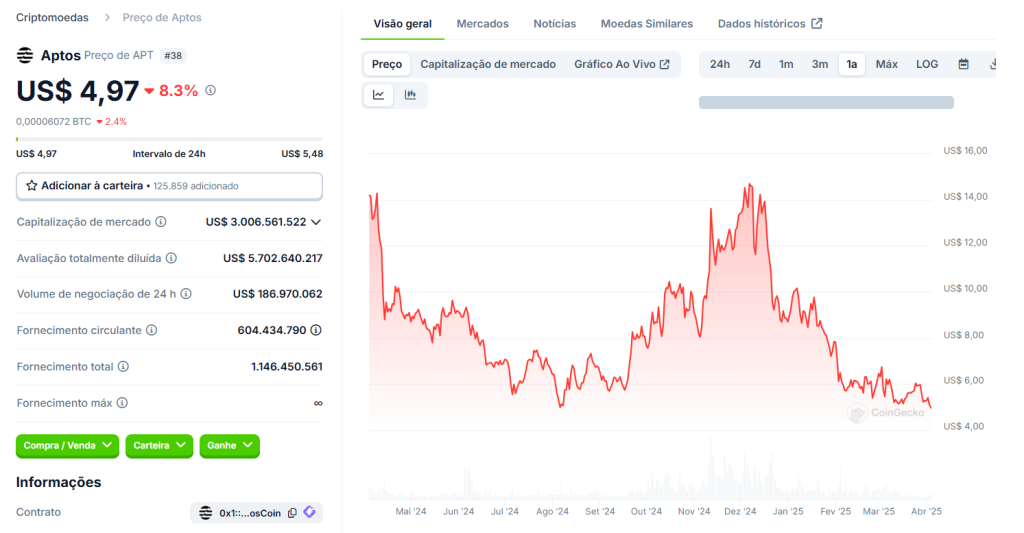
Task: Click external link icon on Dados históricos
Action: [817, 24]
